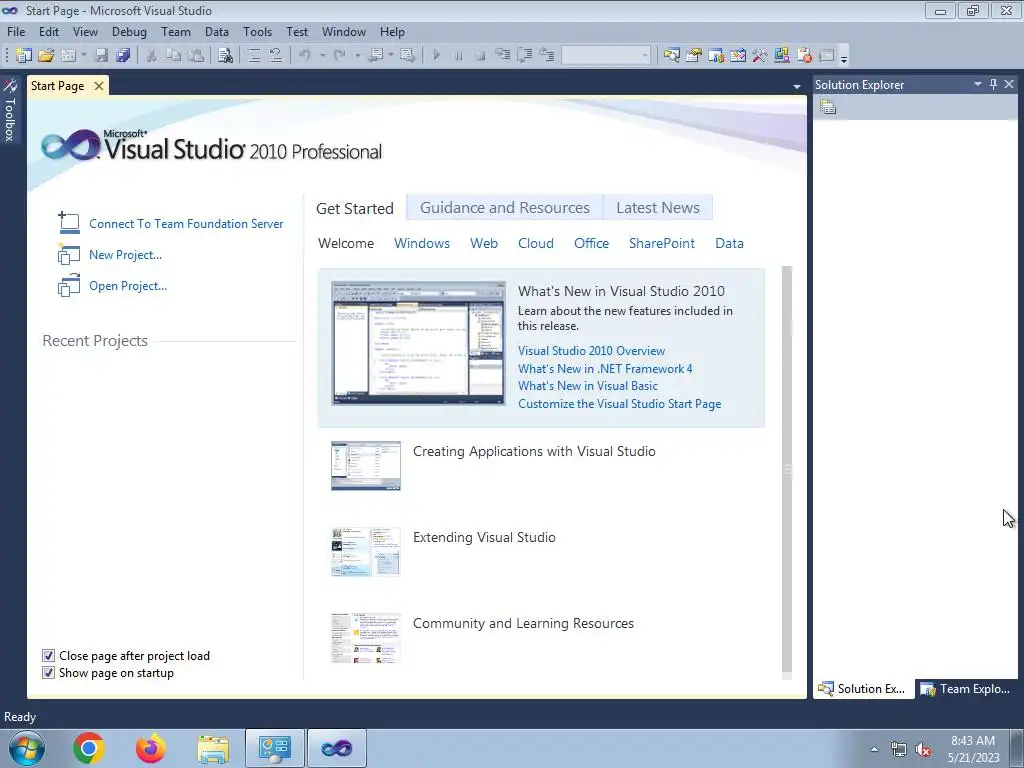Launch Google Chrome from the taskbar

[89, 748]
